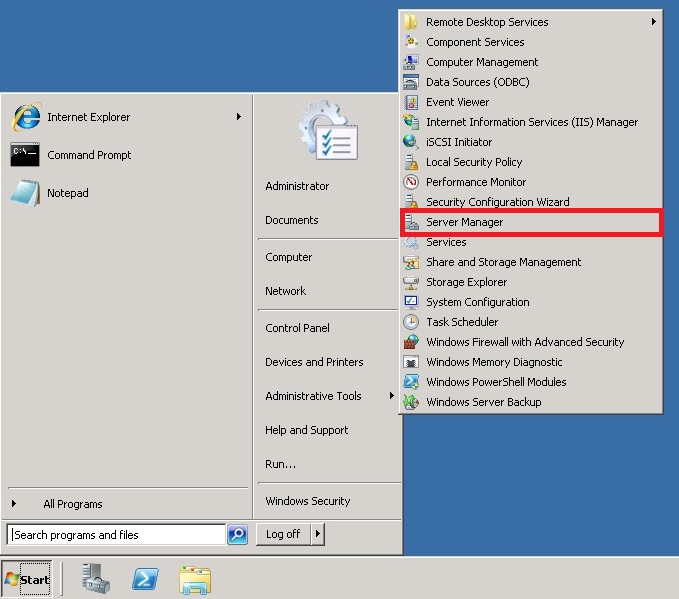
Task: Open the Command Prompt icon
Action: (25, 155)
